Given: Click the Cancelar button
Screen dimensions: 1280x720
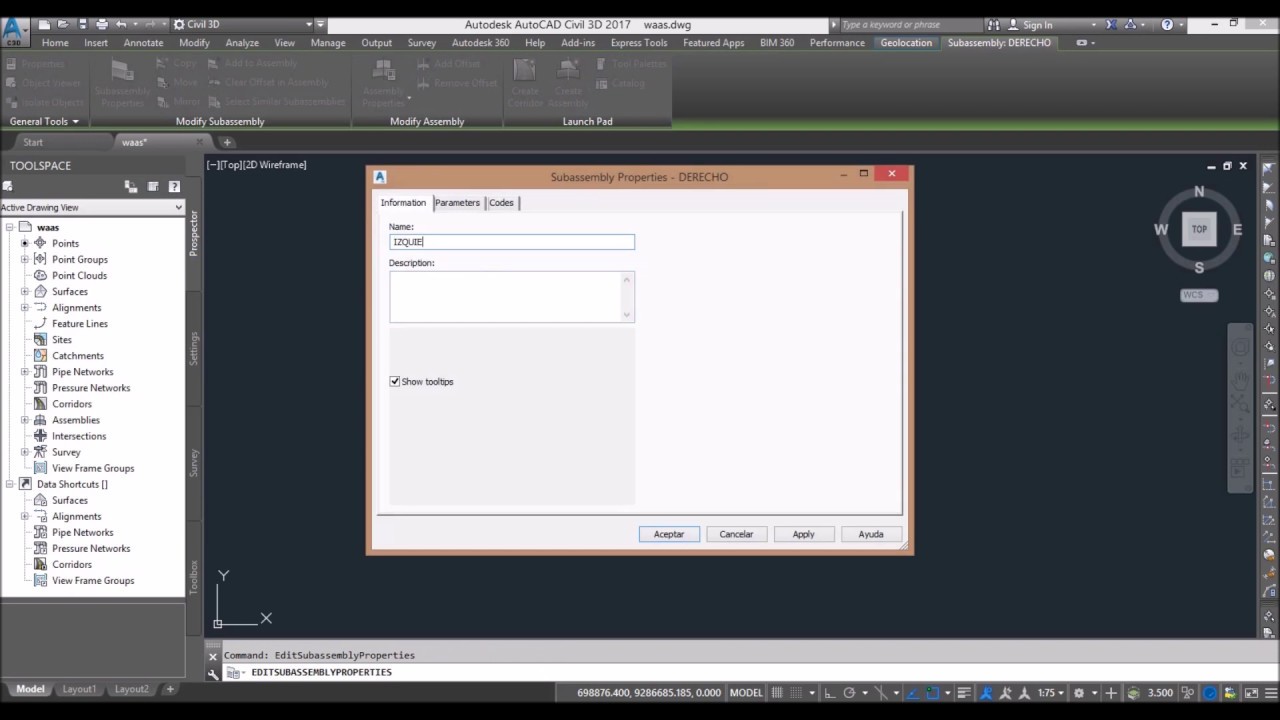Looking at the screenshot, I should pyautogui.click(x=736, y=534).
